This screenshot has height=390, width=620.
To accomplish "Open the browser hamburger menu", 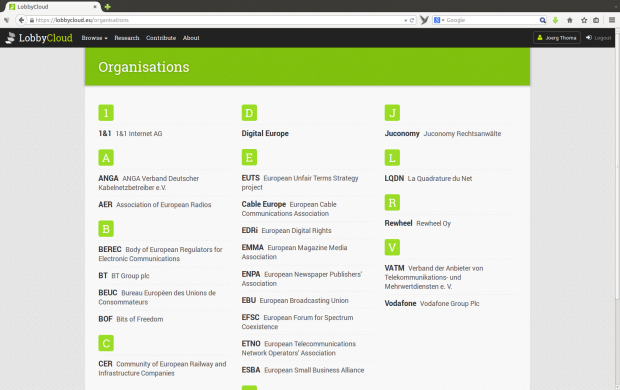I will pos(612,20).
